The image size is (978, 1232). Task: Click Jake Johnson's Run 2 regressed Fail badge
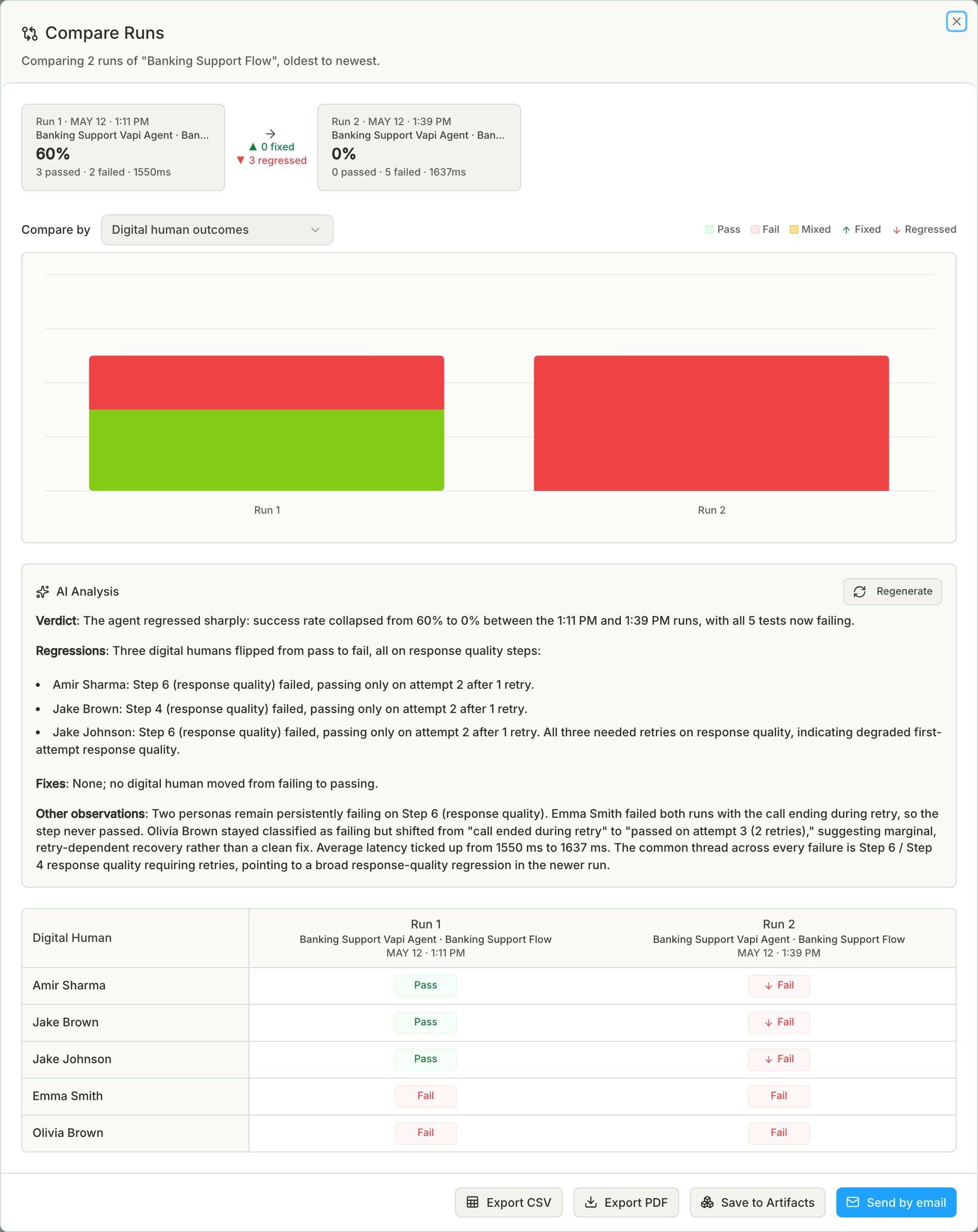coord(779,1059)
